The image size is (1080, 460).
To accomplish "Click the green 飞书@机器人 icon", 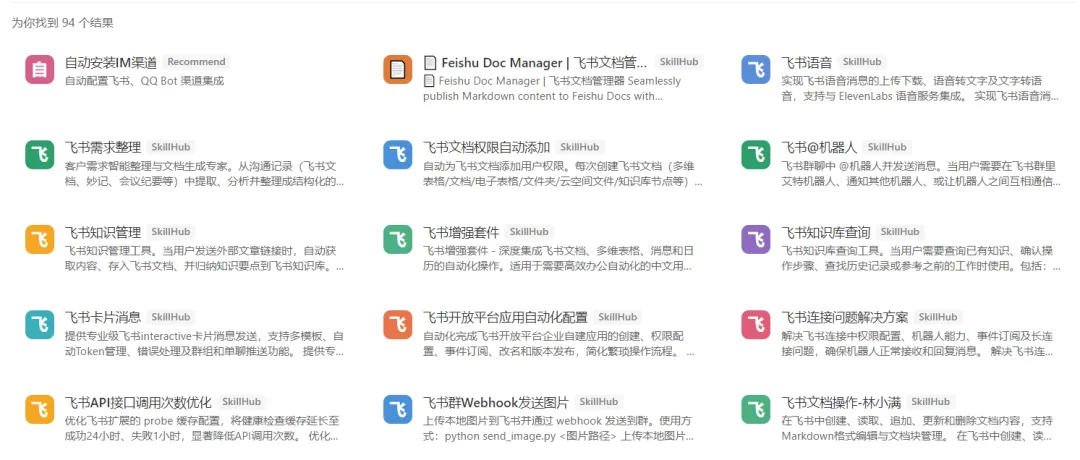I will coord(756,155).
